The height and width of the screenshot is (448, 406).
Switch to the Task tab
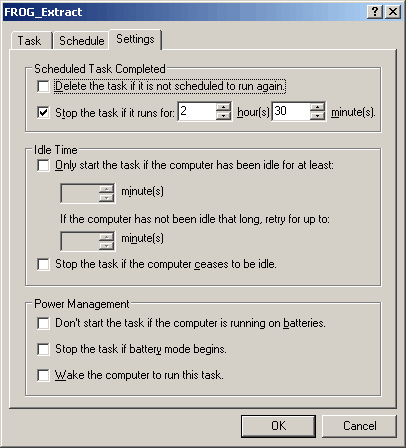(31, 41)
